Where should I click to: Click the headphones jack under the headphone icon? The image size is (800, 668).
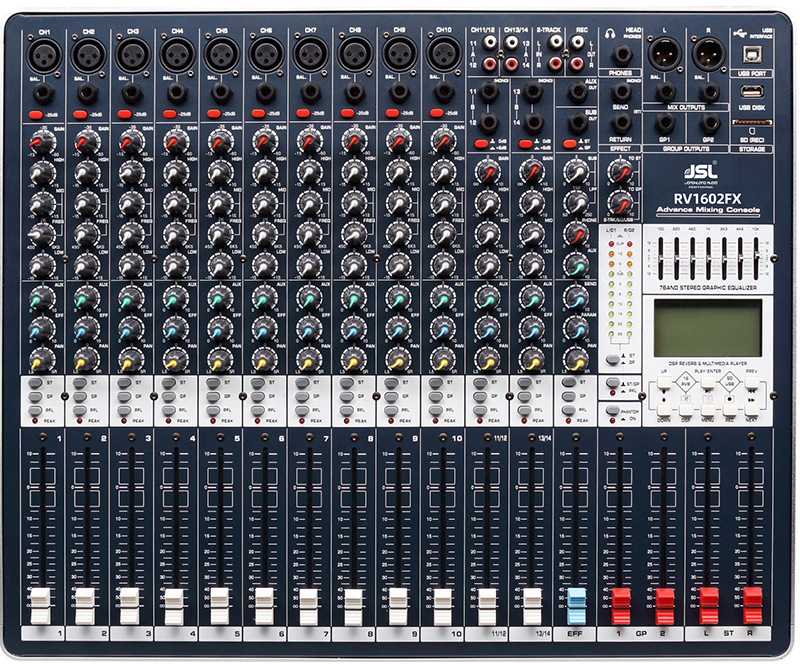tap(622, 52)
